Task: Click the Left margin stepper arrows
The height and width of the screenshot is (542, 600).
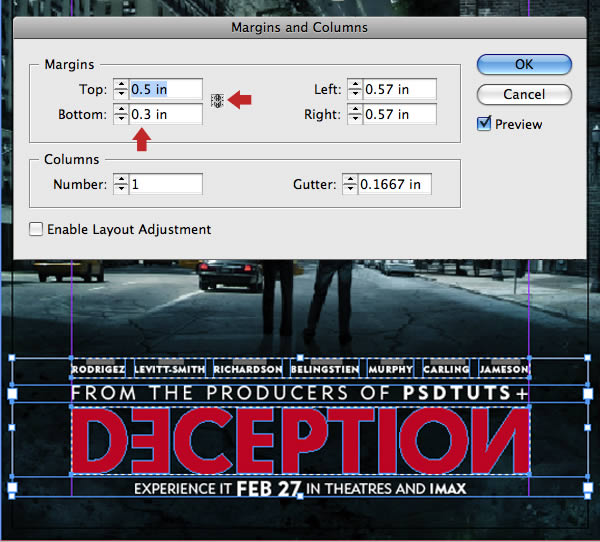Action: point(355,89)
